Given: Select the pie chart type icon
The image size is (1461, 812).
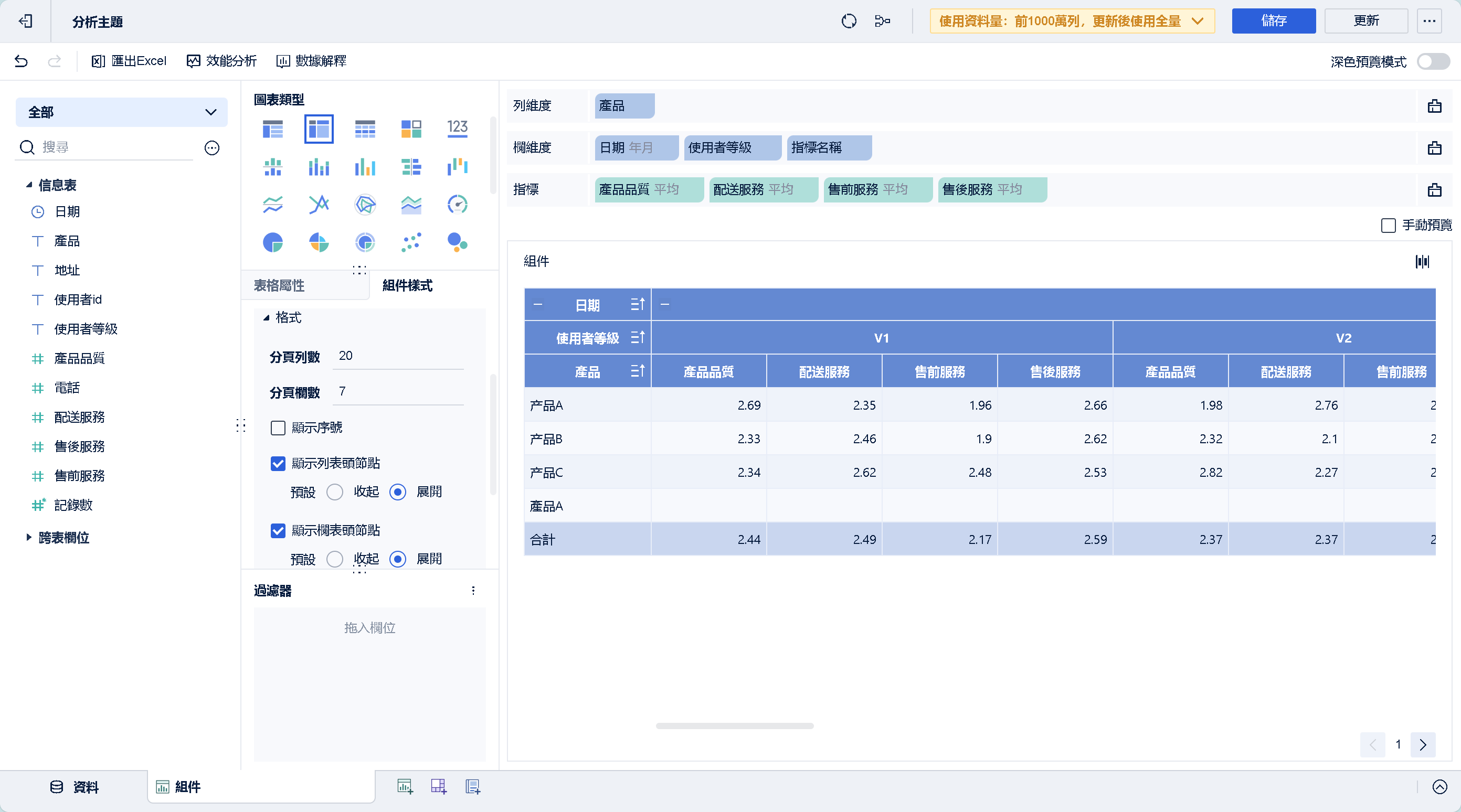Looking at the screenshot, I should [x=273, y=242].
